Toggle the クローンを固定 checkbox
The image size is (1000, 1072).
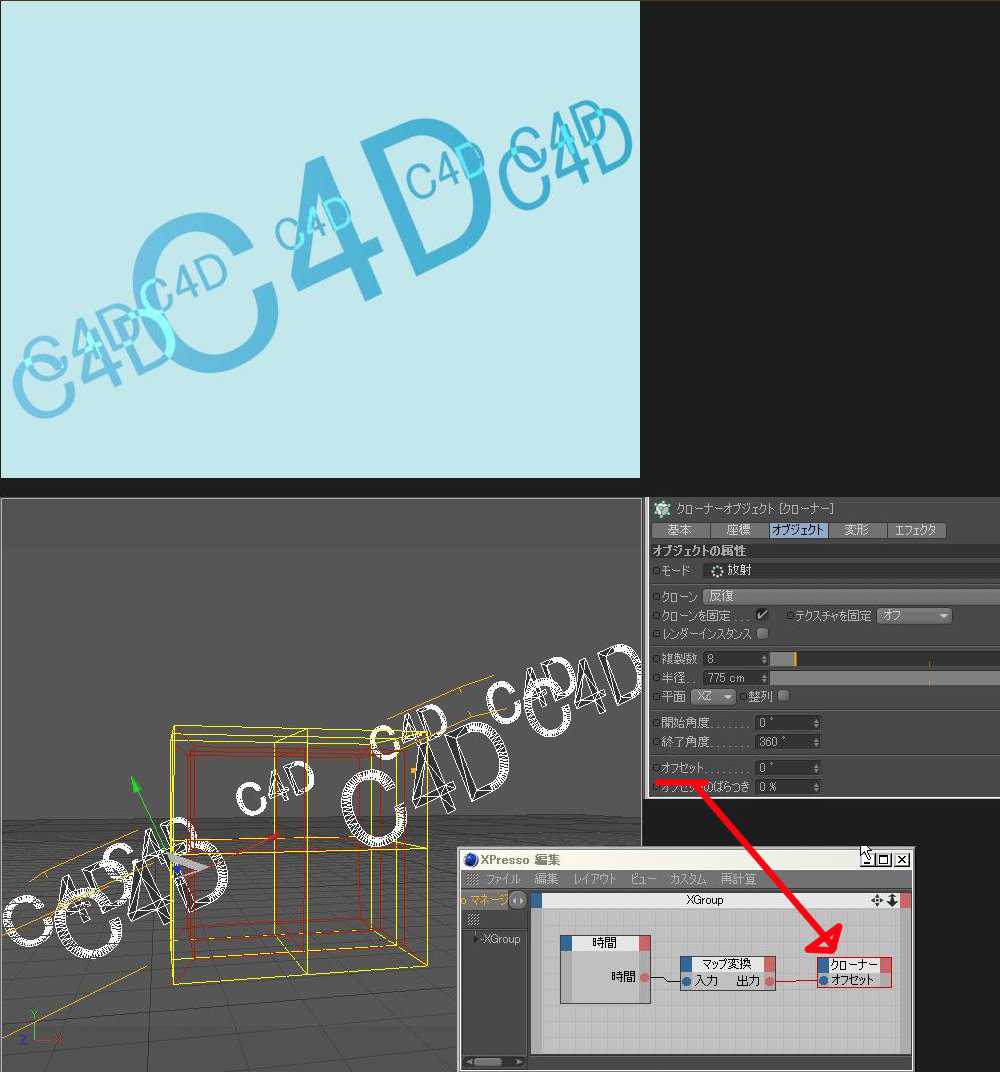point(762,615)
